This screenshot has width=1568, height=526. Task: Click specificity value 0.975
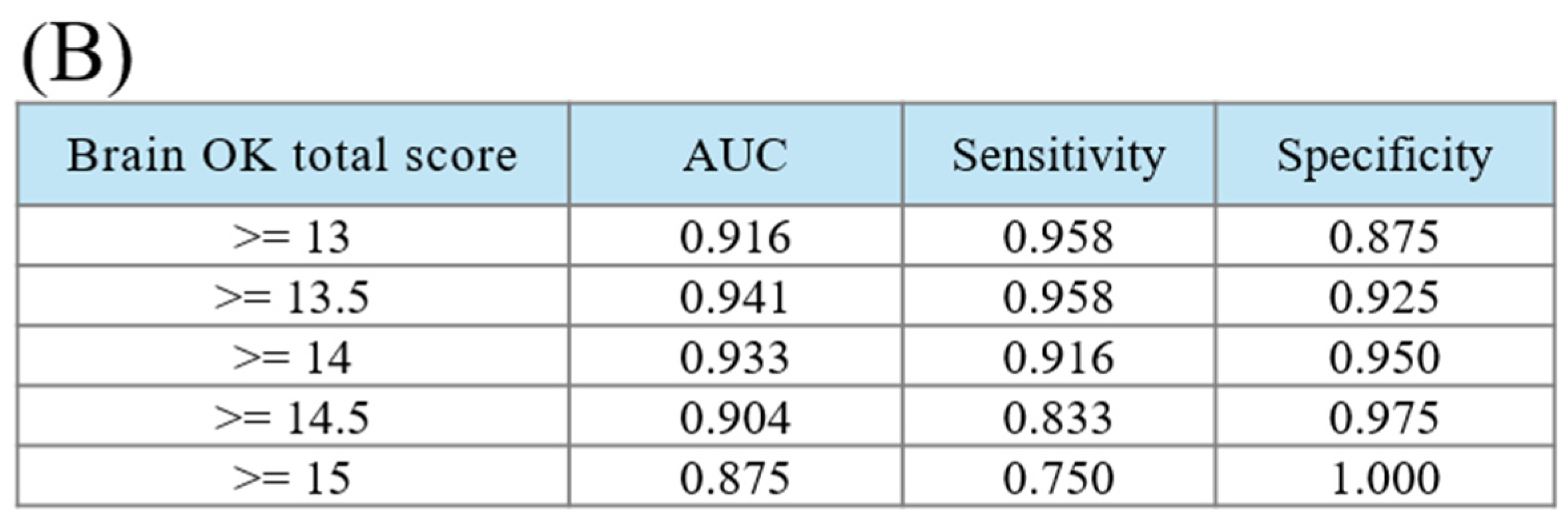(1384, 418)
